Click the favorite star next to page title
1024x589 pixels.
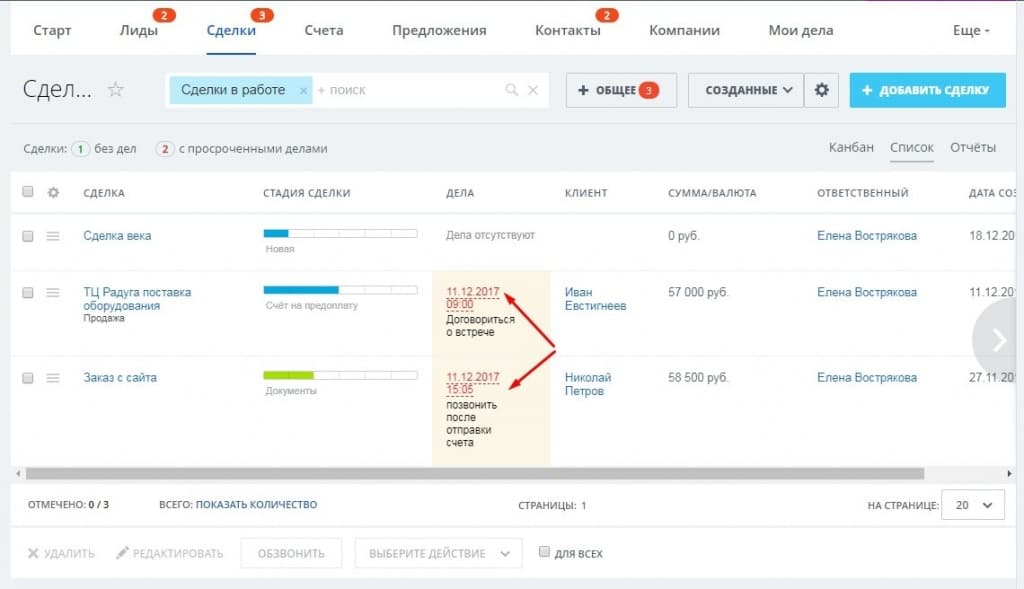(x=116, y=90)
